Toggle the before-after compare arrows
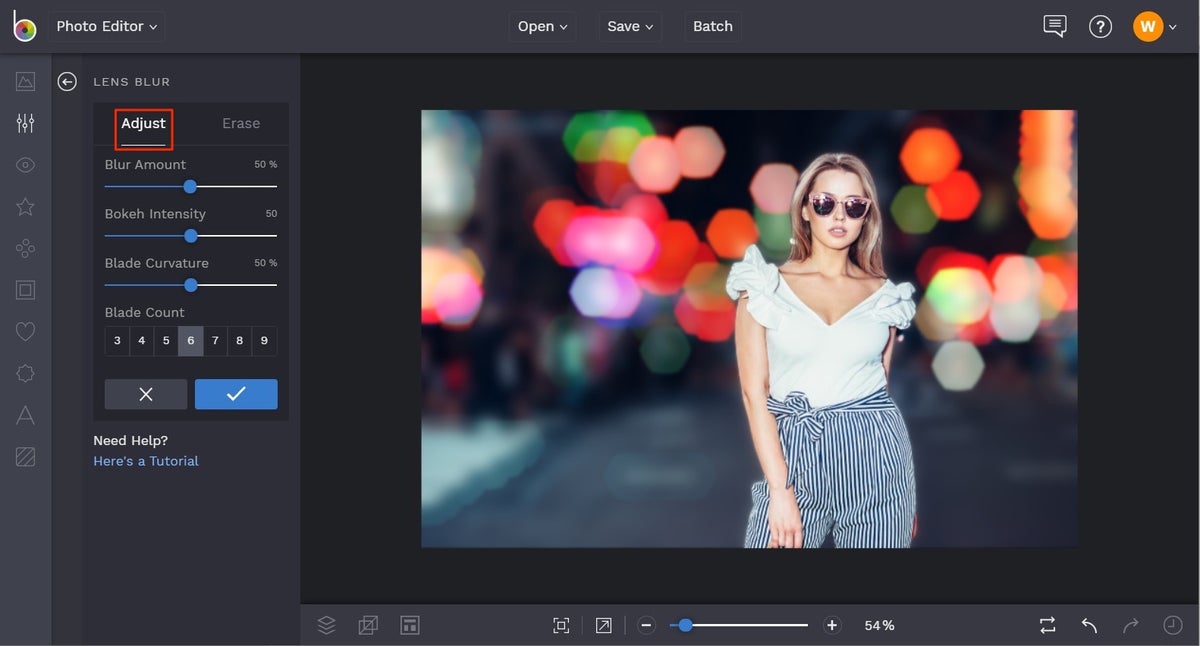Viewport: 1200px width, 646px height. pyautogui.click(x=1046, y=624)
